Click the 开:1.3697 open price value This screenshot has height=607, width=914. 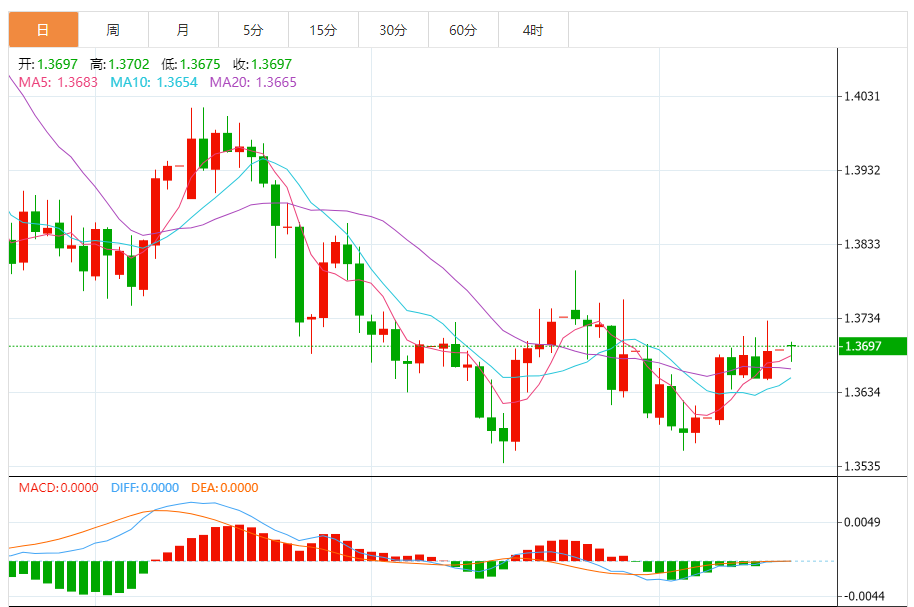pos(48,64)
